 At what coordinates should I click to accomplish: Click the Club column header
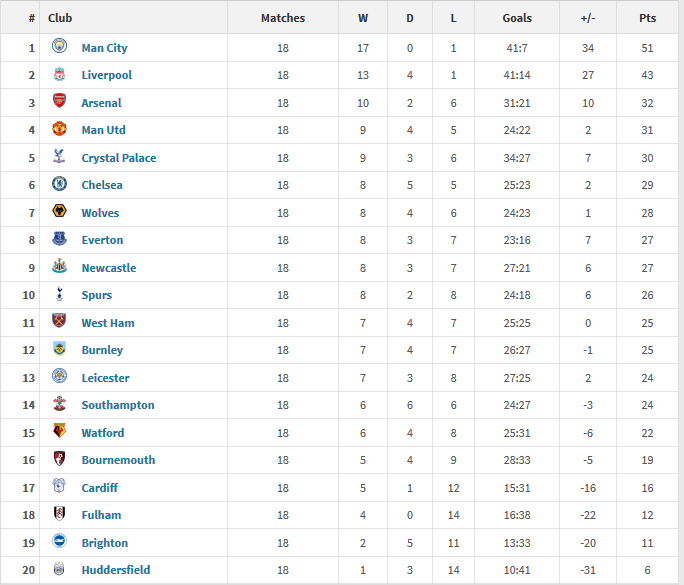60,18
